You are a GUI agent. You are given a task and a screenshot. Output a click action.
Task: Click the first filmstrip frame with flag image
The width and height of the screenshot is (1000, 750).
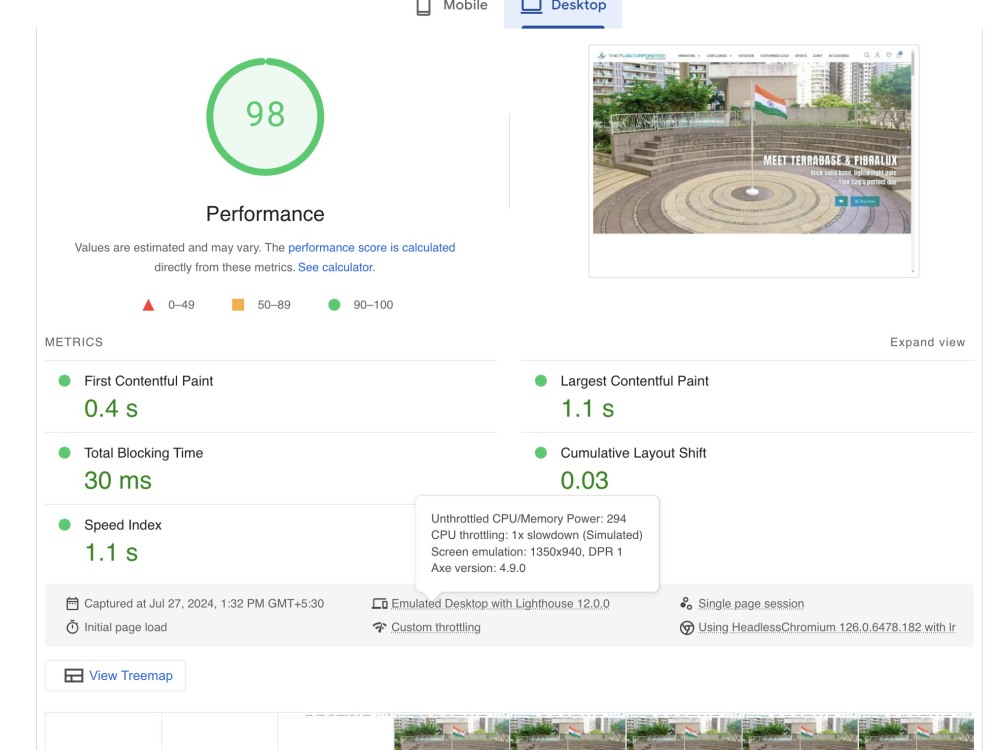click(x=452, y=732)
